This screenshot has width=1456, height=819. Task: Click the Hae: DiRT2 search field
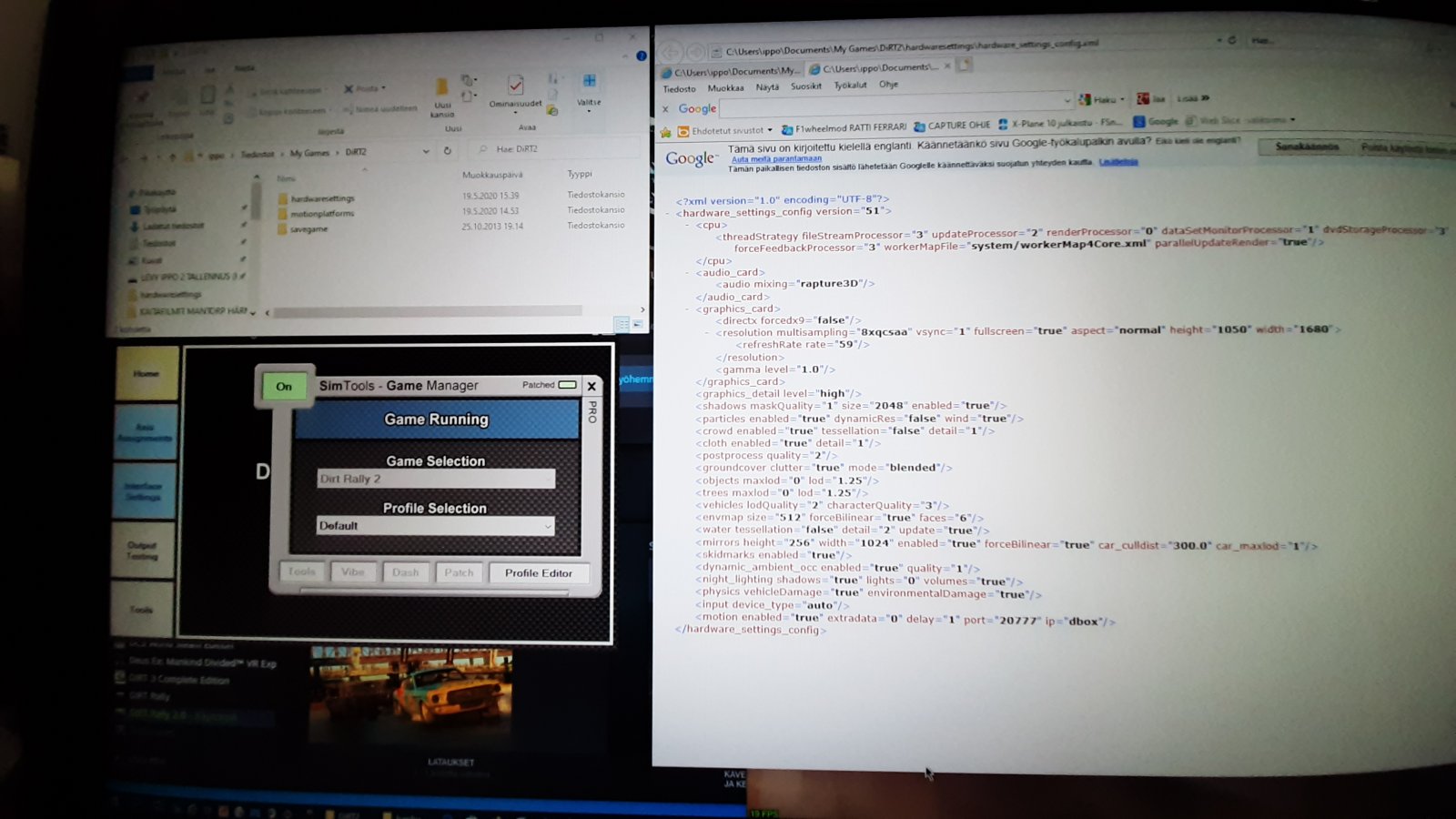[555, 149]
